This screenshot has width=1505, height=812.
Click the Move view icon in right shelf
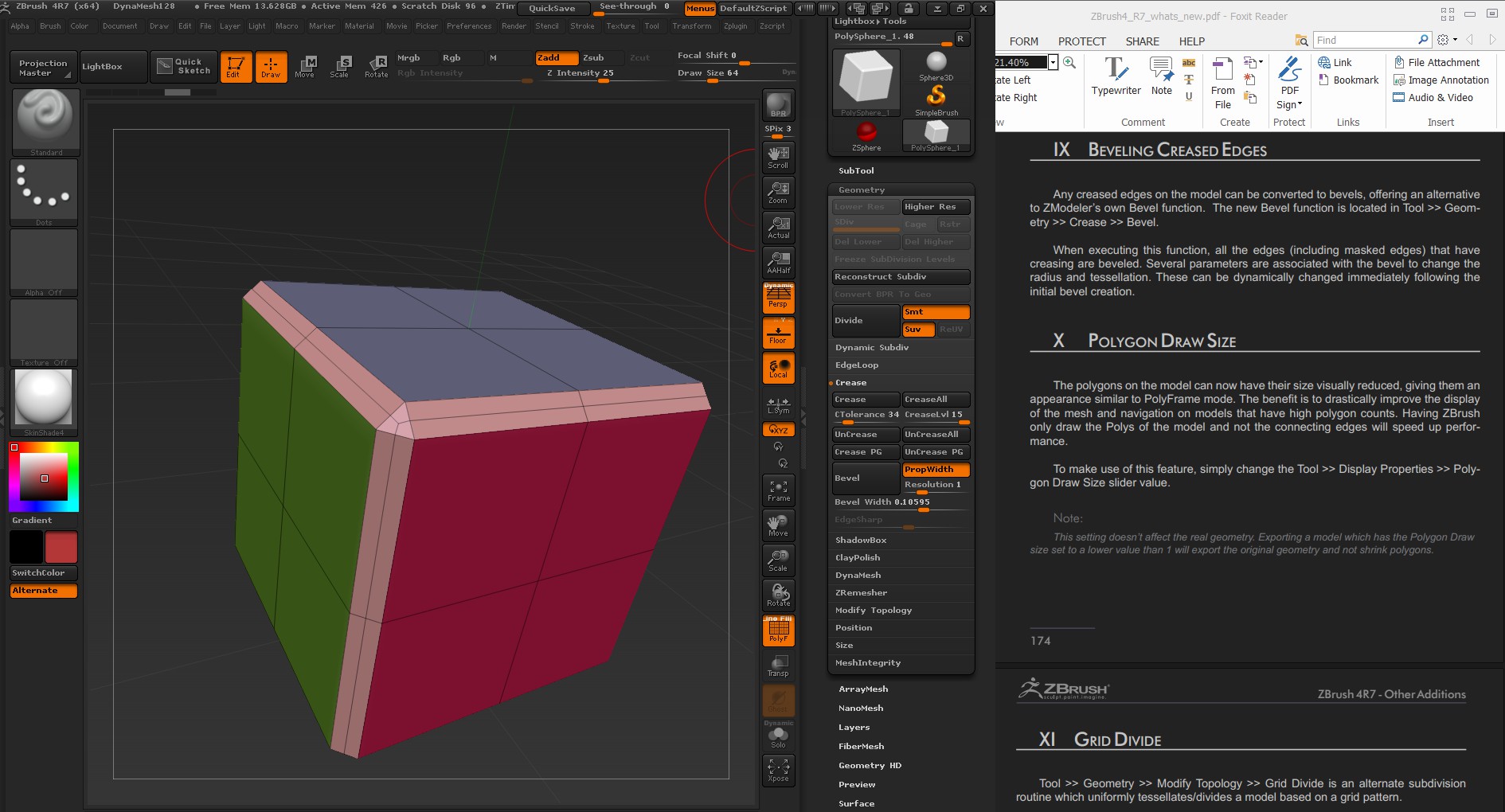pos(778,525)
